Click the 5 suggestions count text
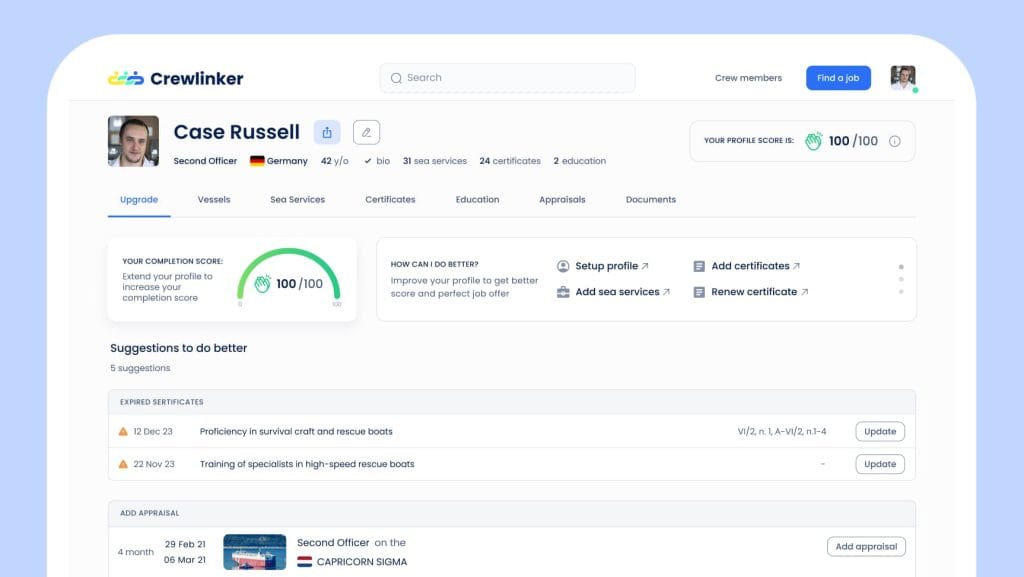This screenshot has width=1024, height=577. pyautogui.click(x=140, y=368)
